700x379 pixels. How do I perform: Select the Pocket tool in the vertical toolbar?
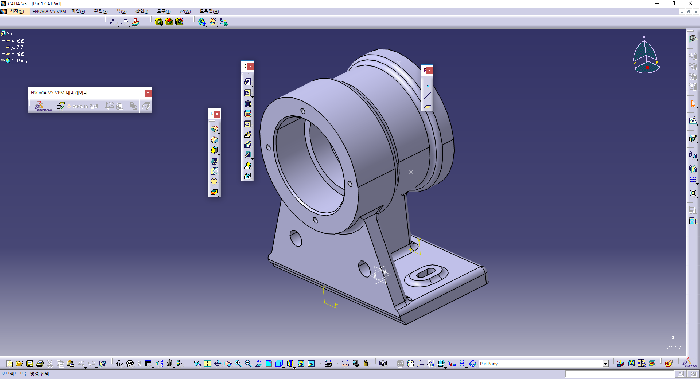[247, 93]
